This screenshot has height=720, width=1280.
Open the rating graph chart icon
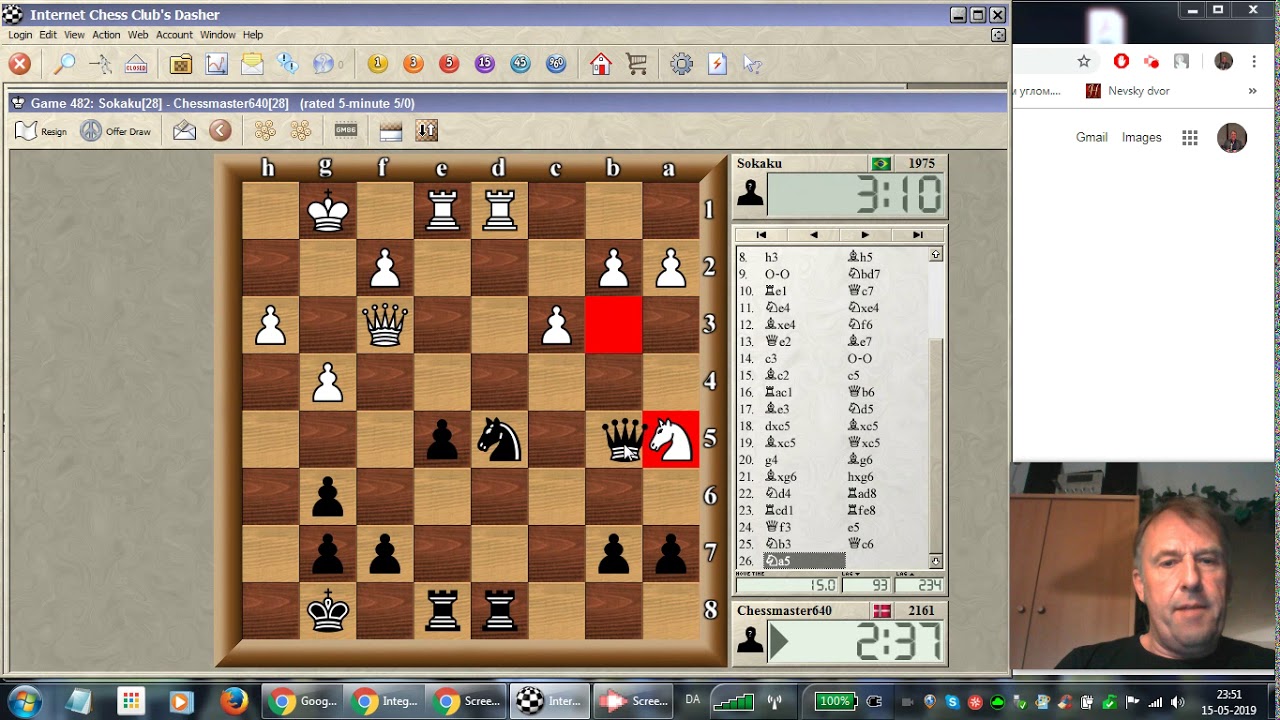(x=217, y=64)
